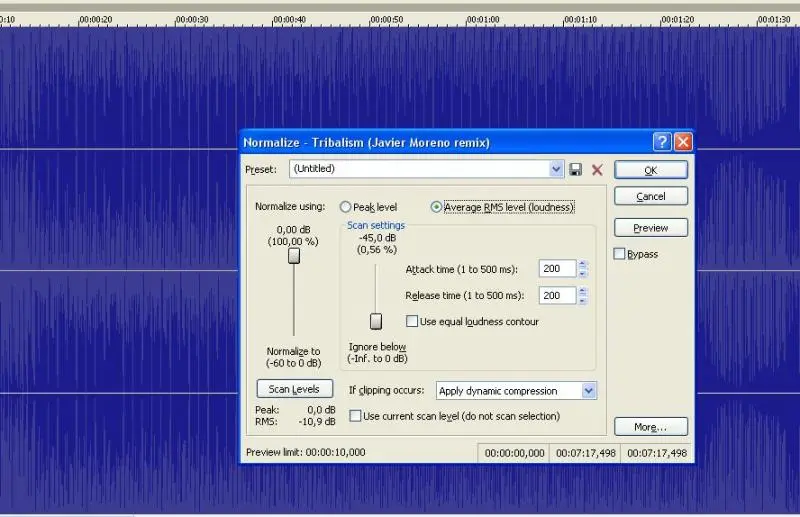Image resolution: width=800 pixels, height=517 pixels.
Task: Decrease release time with the down spinner arrow
Action: 584,300
